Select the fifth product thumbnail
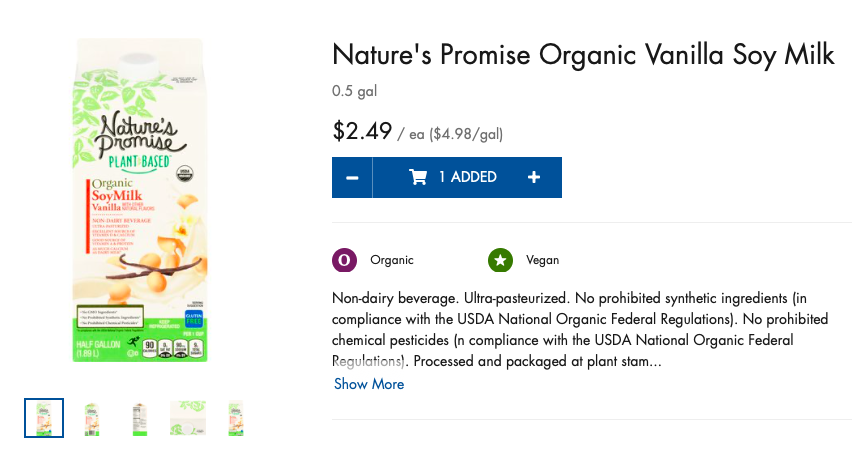The image size is (852, 459). pyautogui.click(x=236, y=418)
